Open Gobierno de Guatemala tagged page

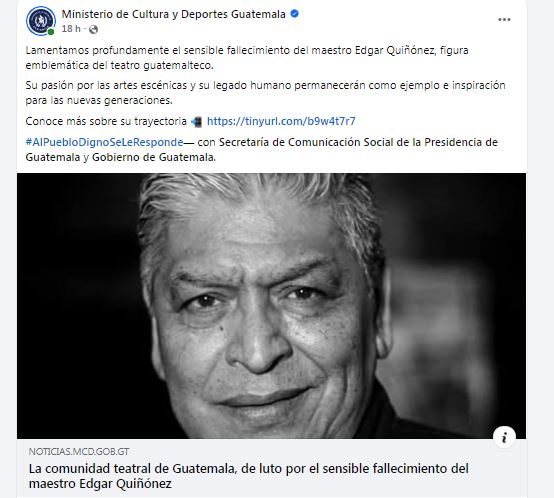[x=153, y=157]
